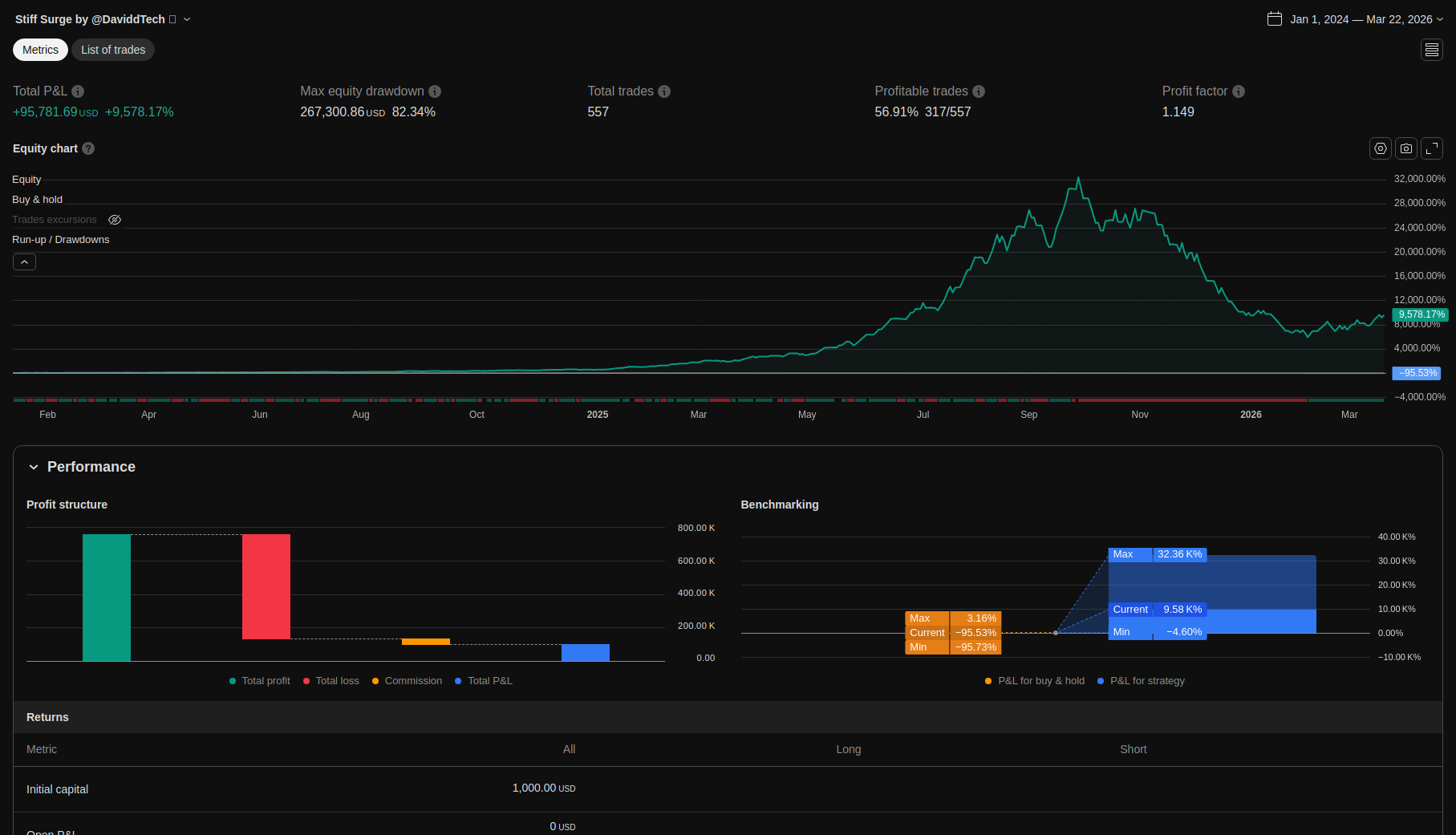Click the Total P&L legend label
Screen dimensions: 1456x835
click(x=489, y=681)
